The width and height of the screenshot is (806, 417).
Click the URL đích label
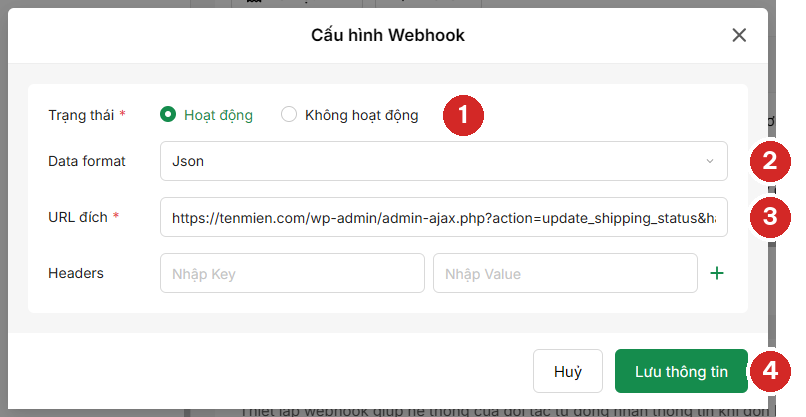point(78,217)
